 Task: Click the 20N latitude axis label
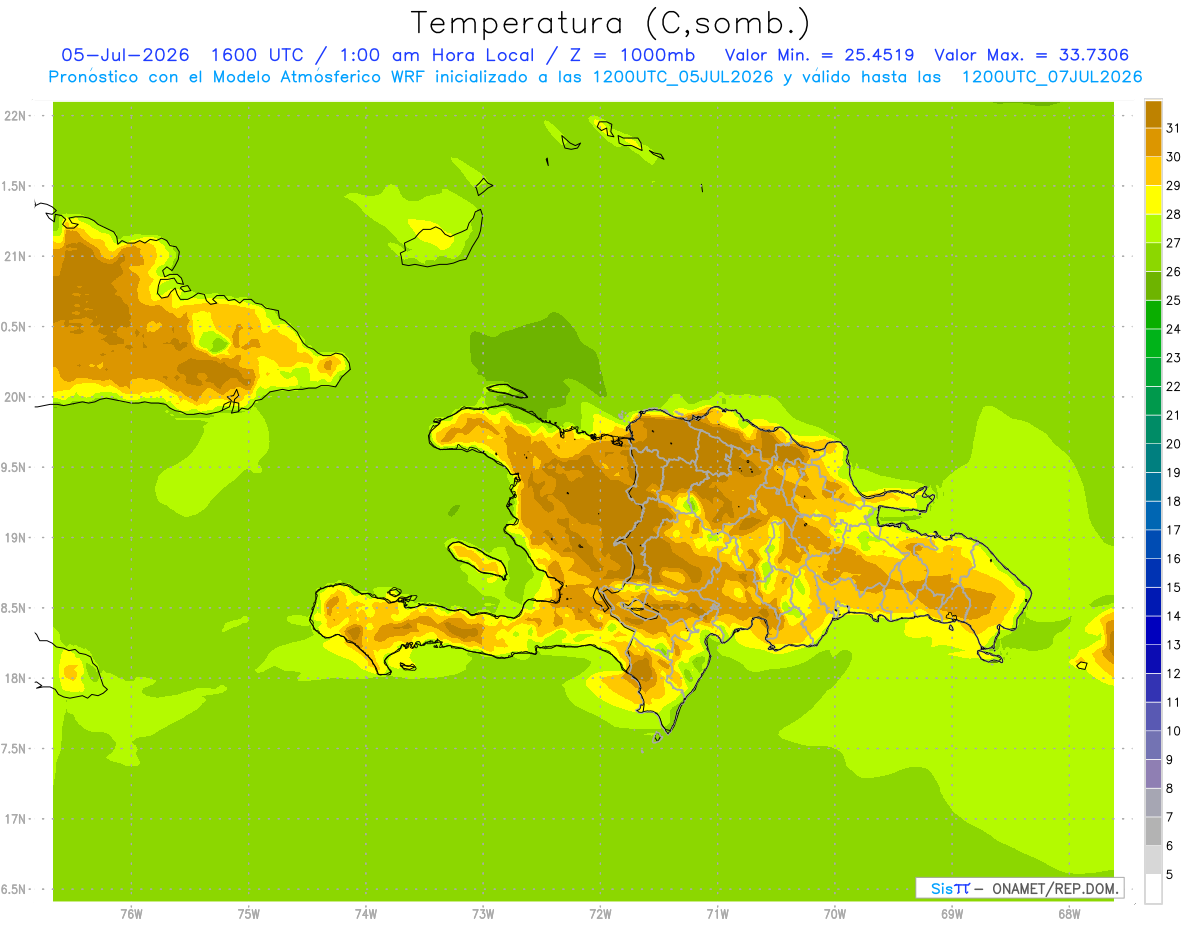(16, 397)
